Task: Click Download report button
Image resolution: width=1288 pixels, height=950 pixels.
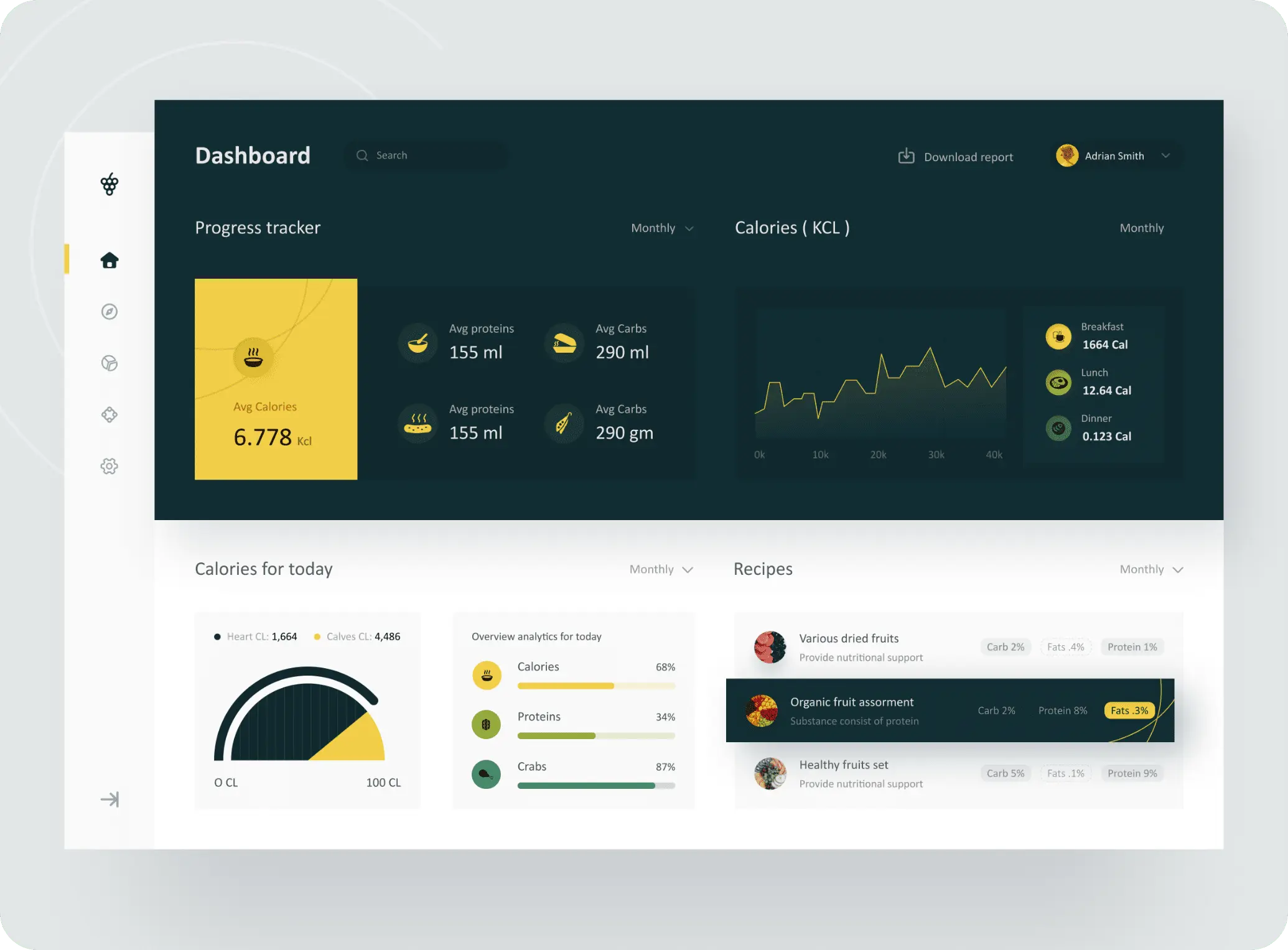Action: pyautogui.click(x=954, y=156)
